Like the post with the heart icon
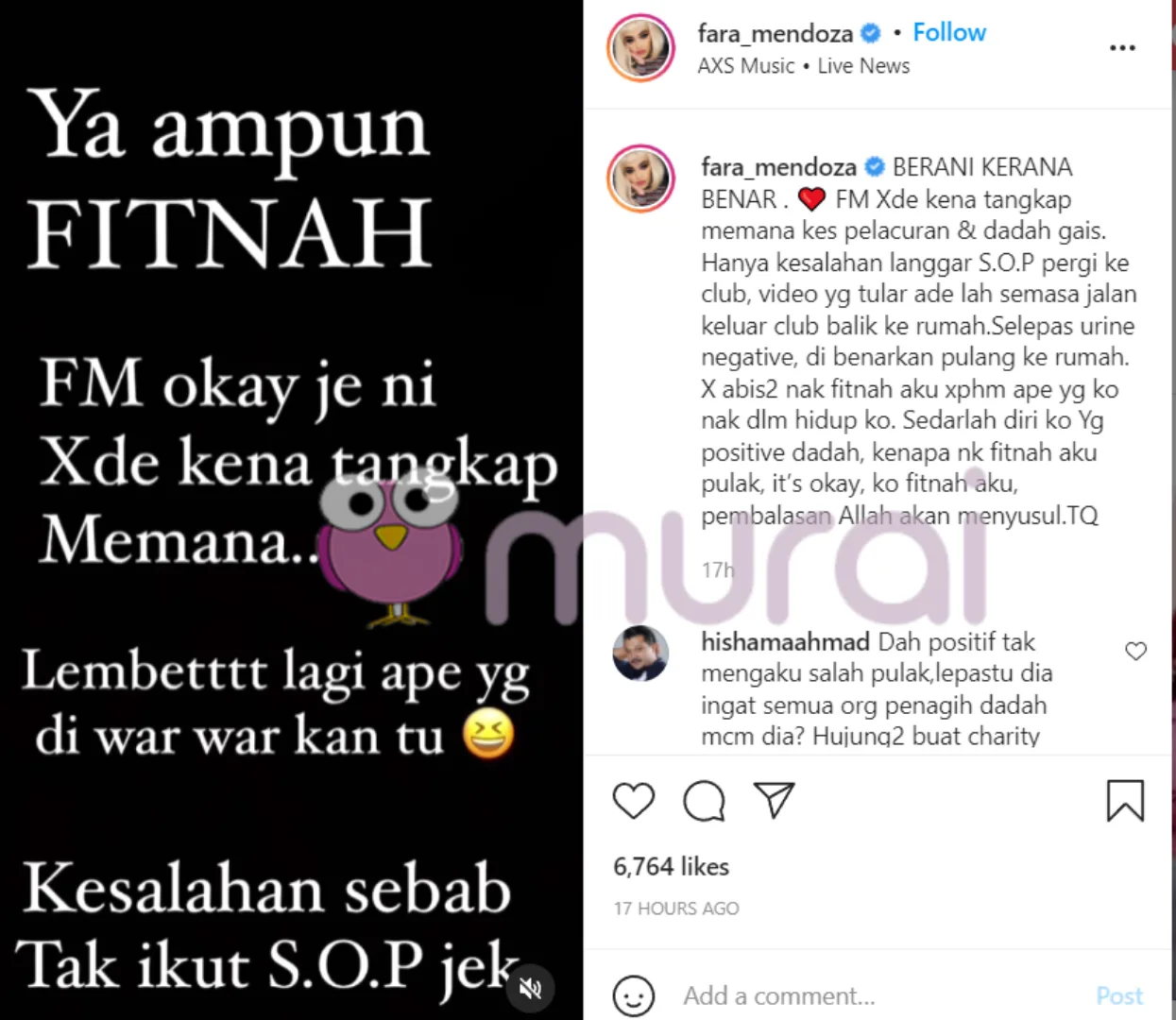 (634, 801)
